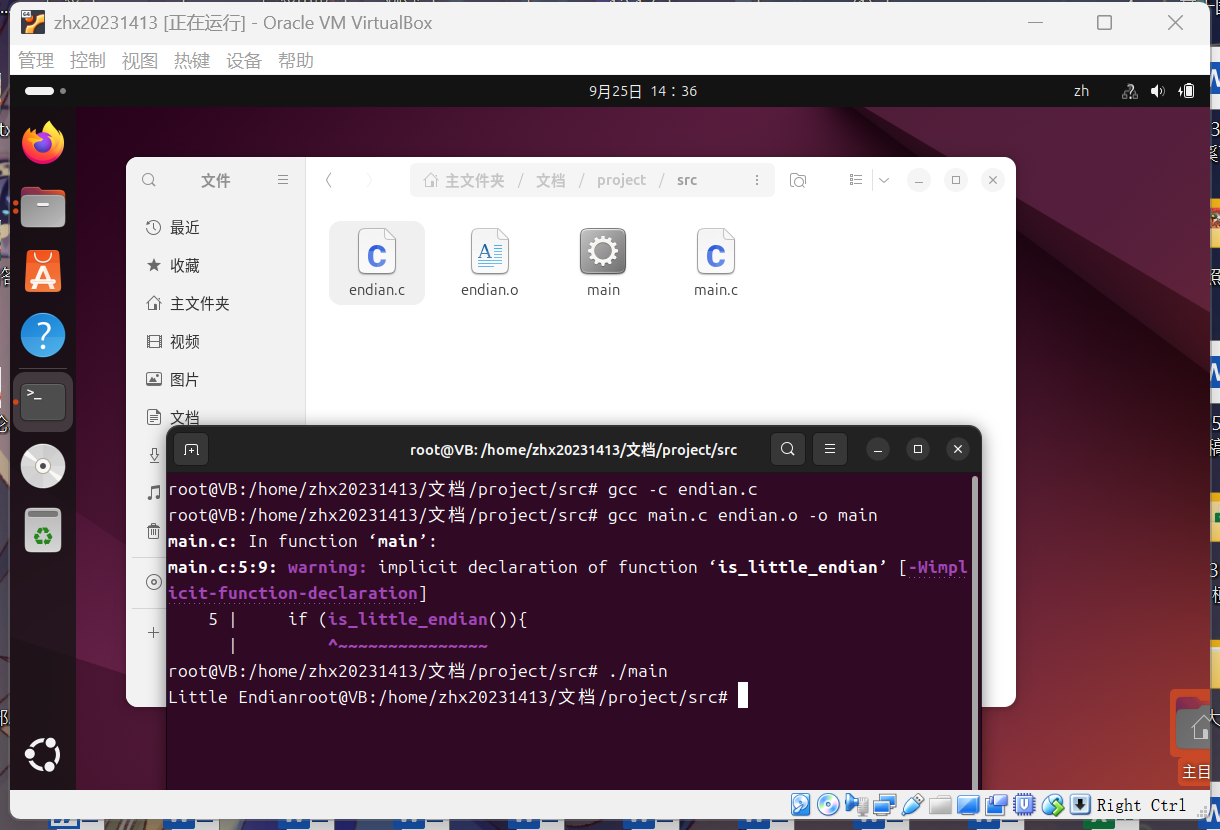The image size is (1220, 830).
Task: Click the VirtualBox hard disk status icon
Action: coord(800,804)
